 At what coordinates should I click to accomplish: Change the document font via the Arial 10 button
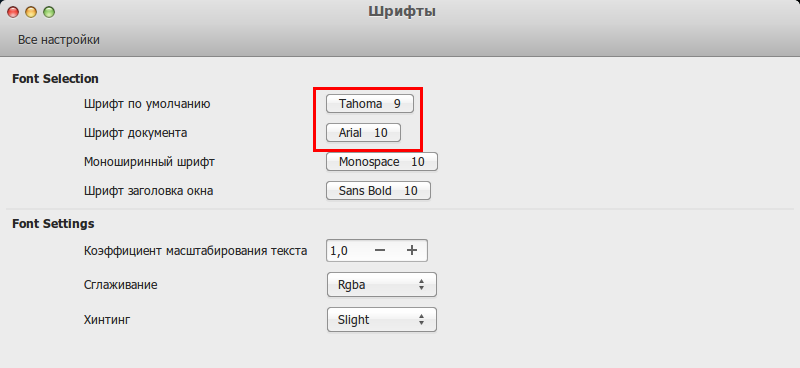(363, 133)
